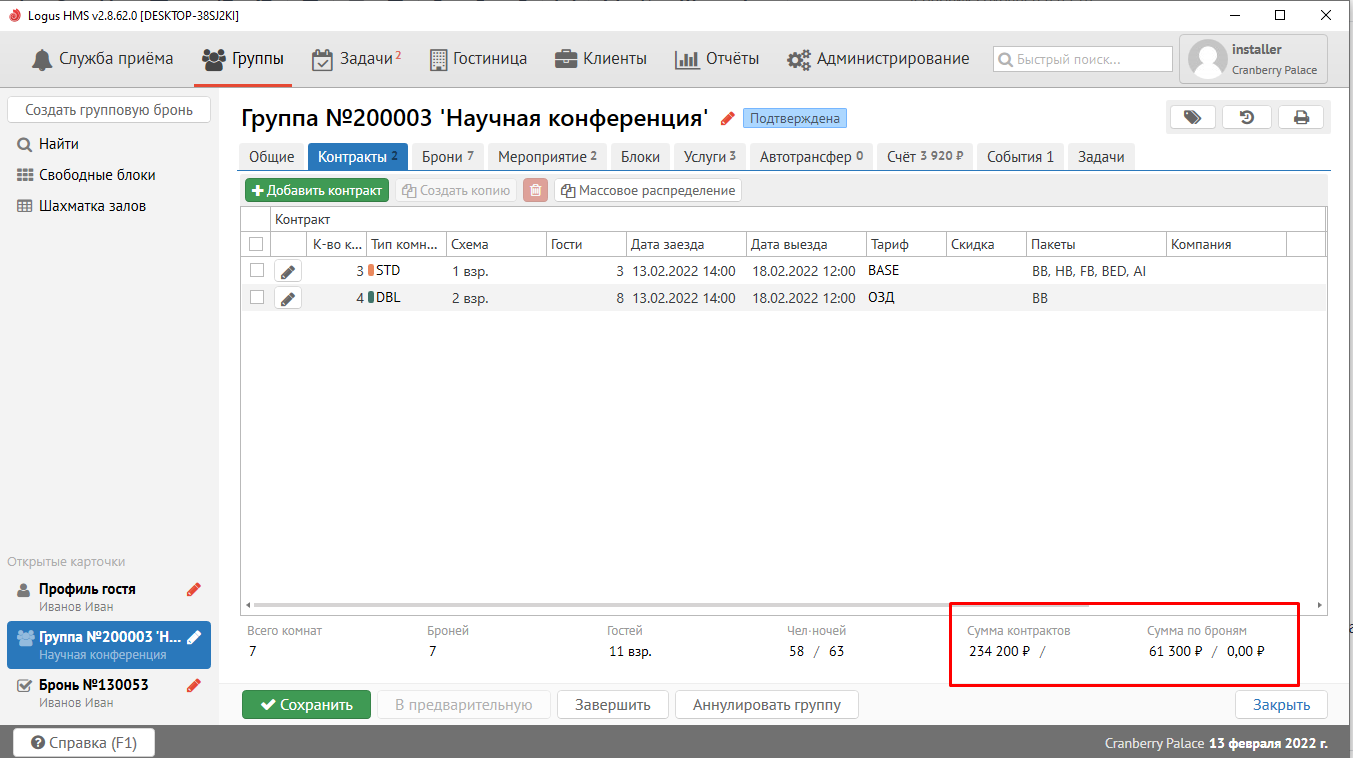Toggle the select-all header checkbox
The image size is (1353, 758).
coord(256,244)
